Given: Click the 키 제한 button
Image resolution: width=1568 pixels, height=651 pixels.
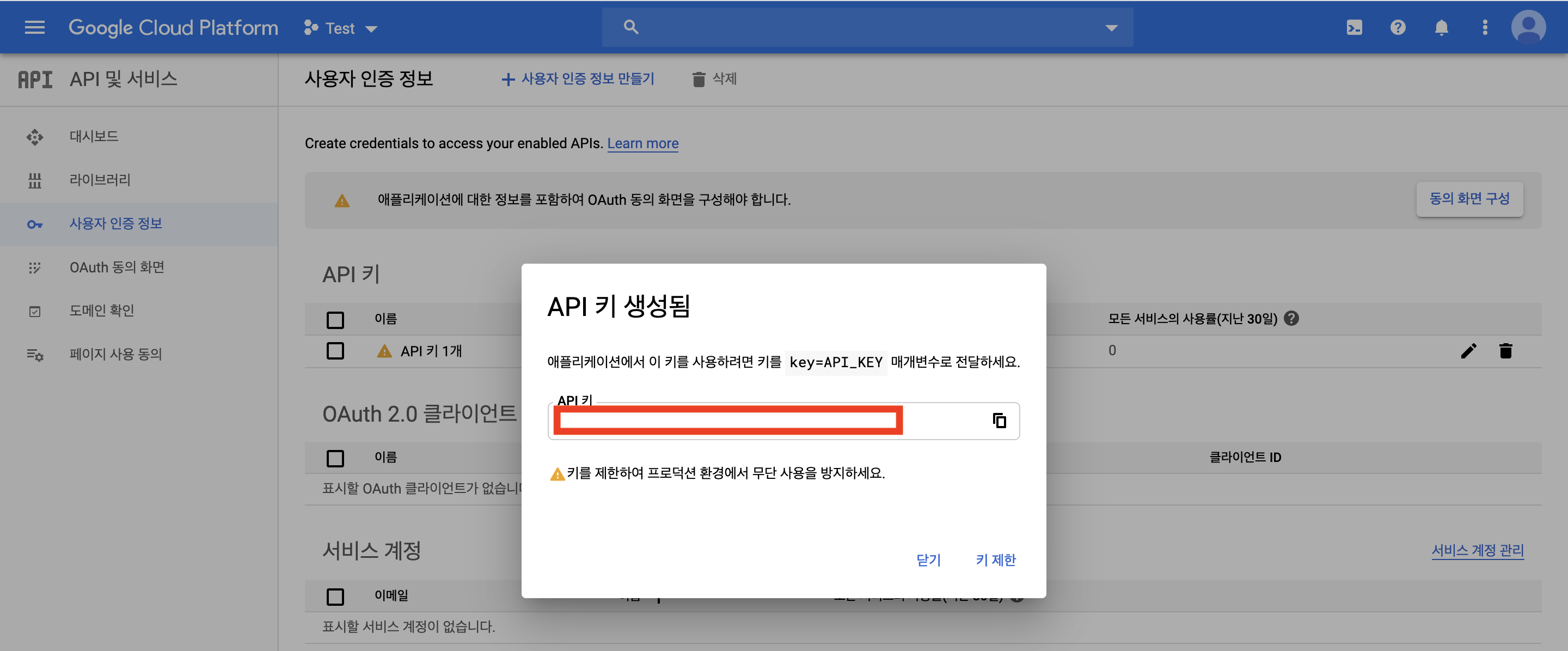Looking at the screenshot, I should tap(995, 559).
